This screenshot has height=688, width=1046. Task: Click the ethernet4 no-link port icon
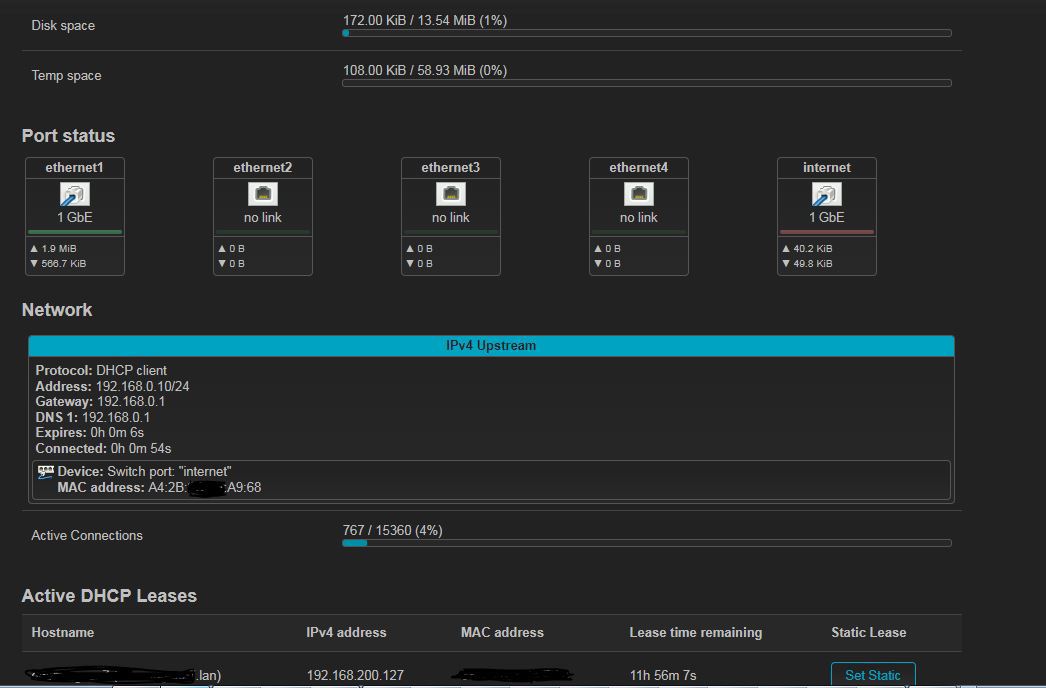pos(639,194)
